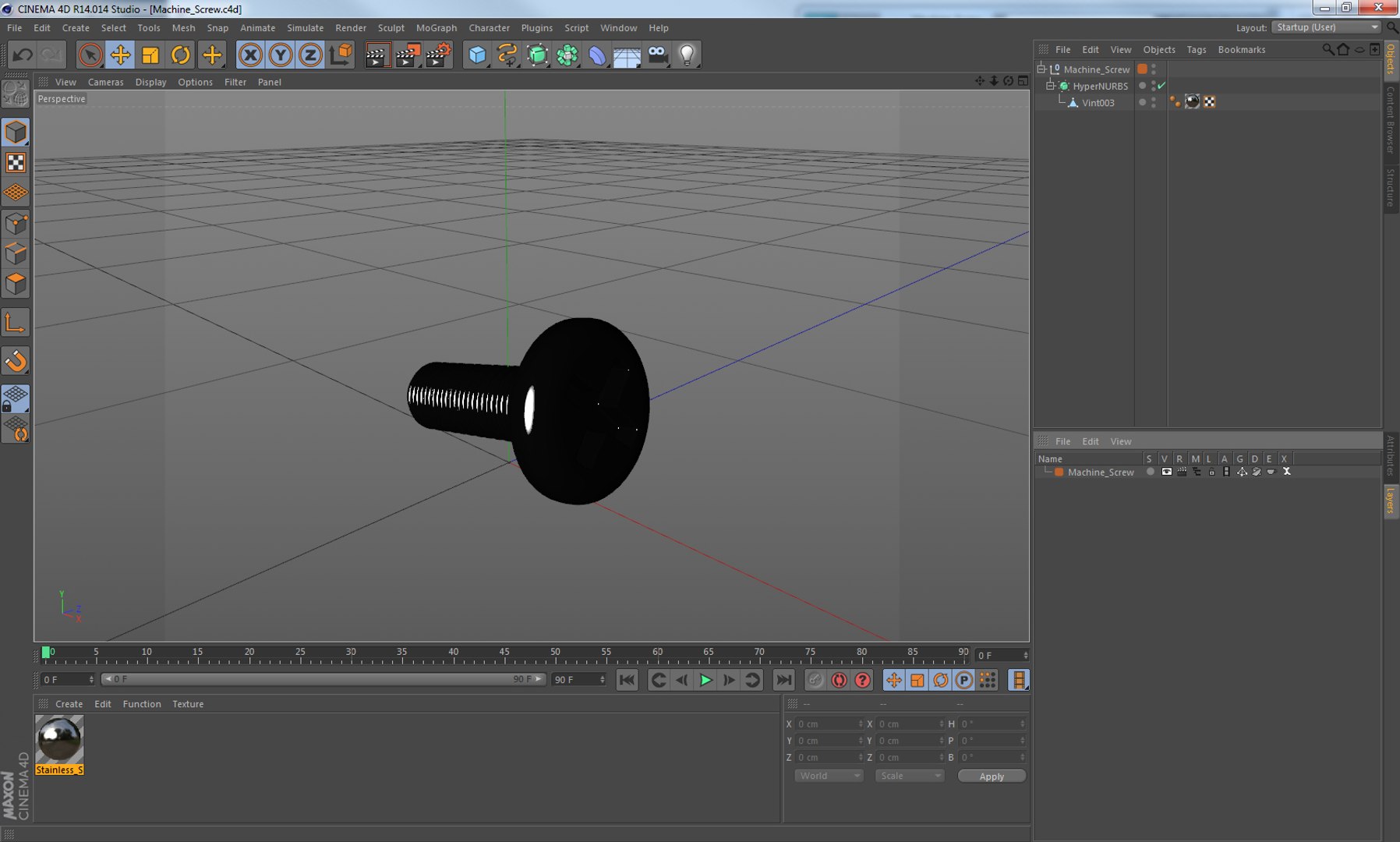Toggle Snap magnet icon in sidebar
Screen dimensions: 1400x842
tap(16, 361)
